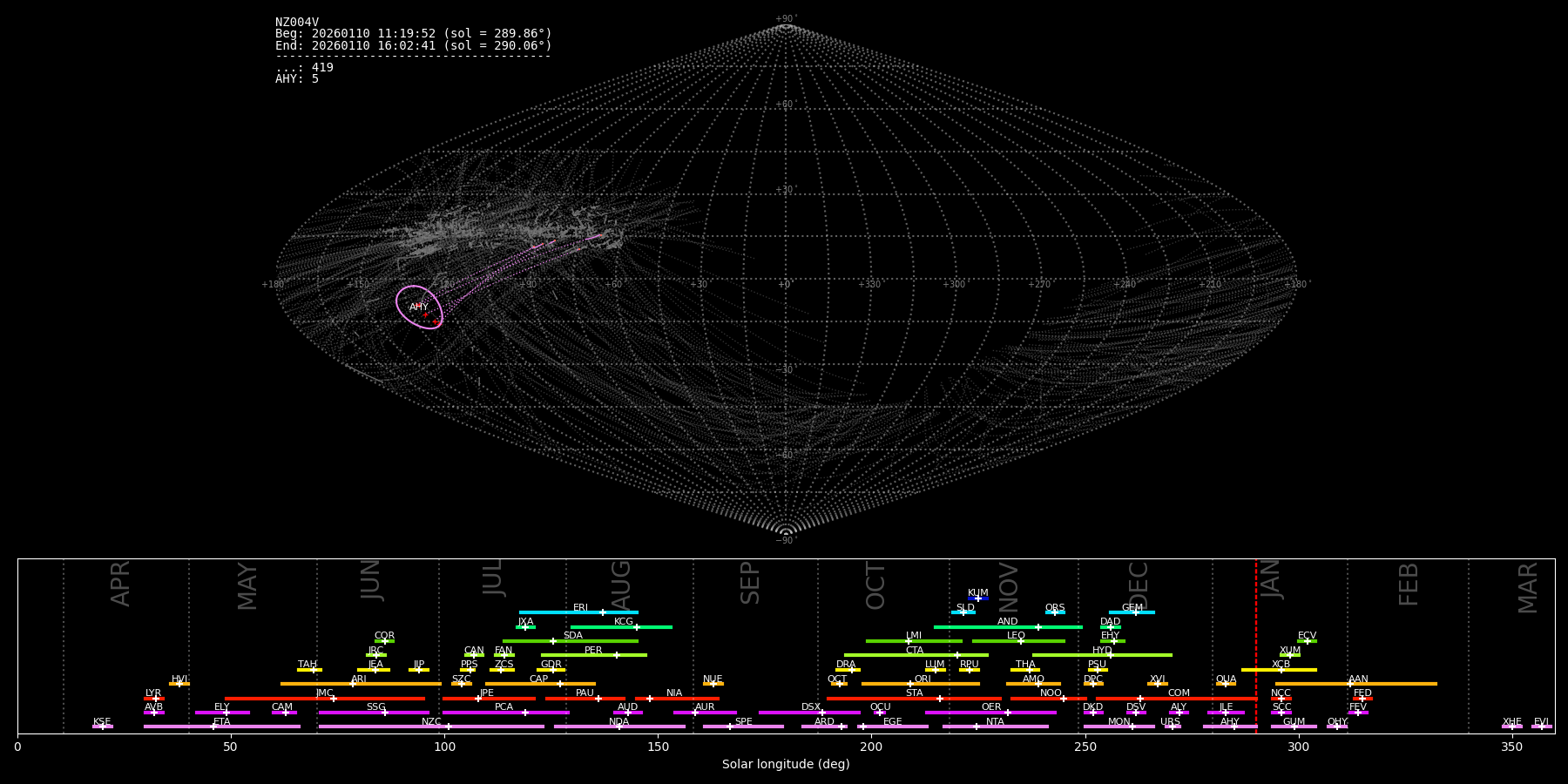Viewport: 1568px width, 784px height.
Task: Select the 'End: 20260110 16:02:41' header line
Action: 414,45
